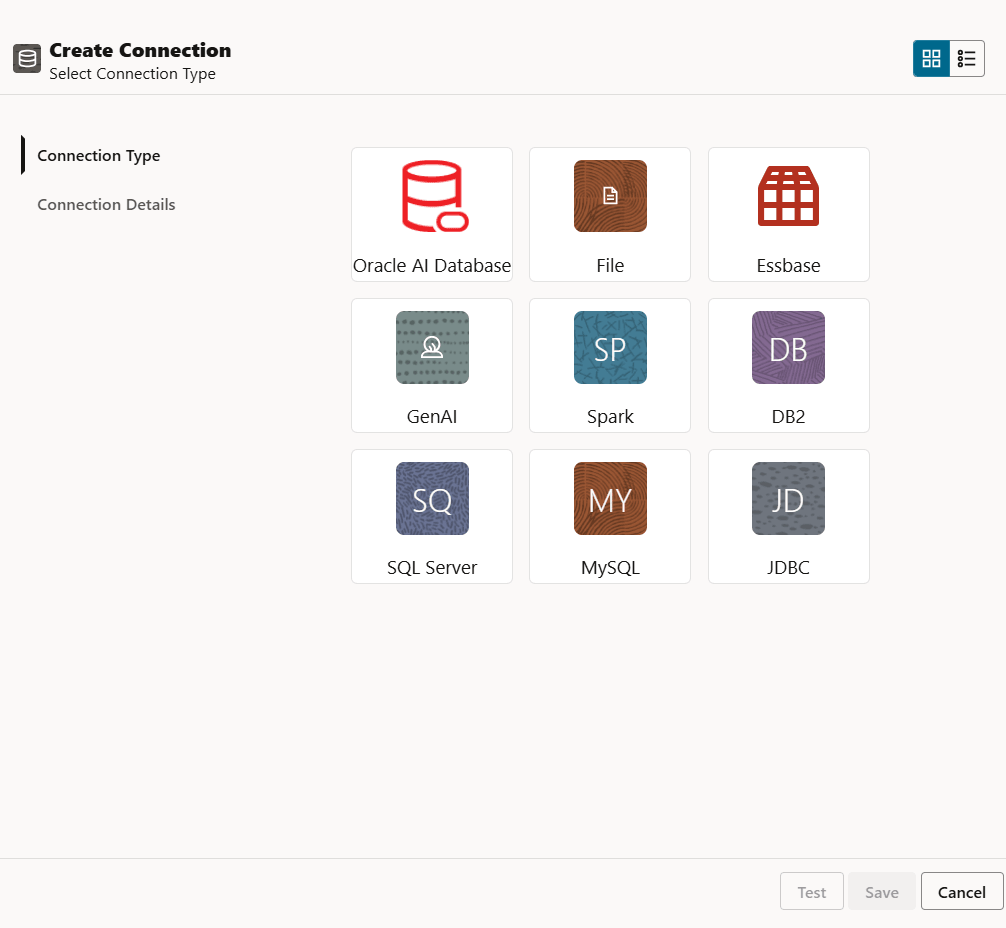Click the "Create Connection" title

[x=140, y=50]
